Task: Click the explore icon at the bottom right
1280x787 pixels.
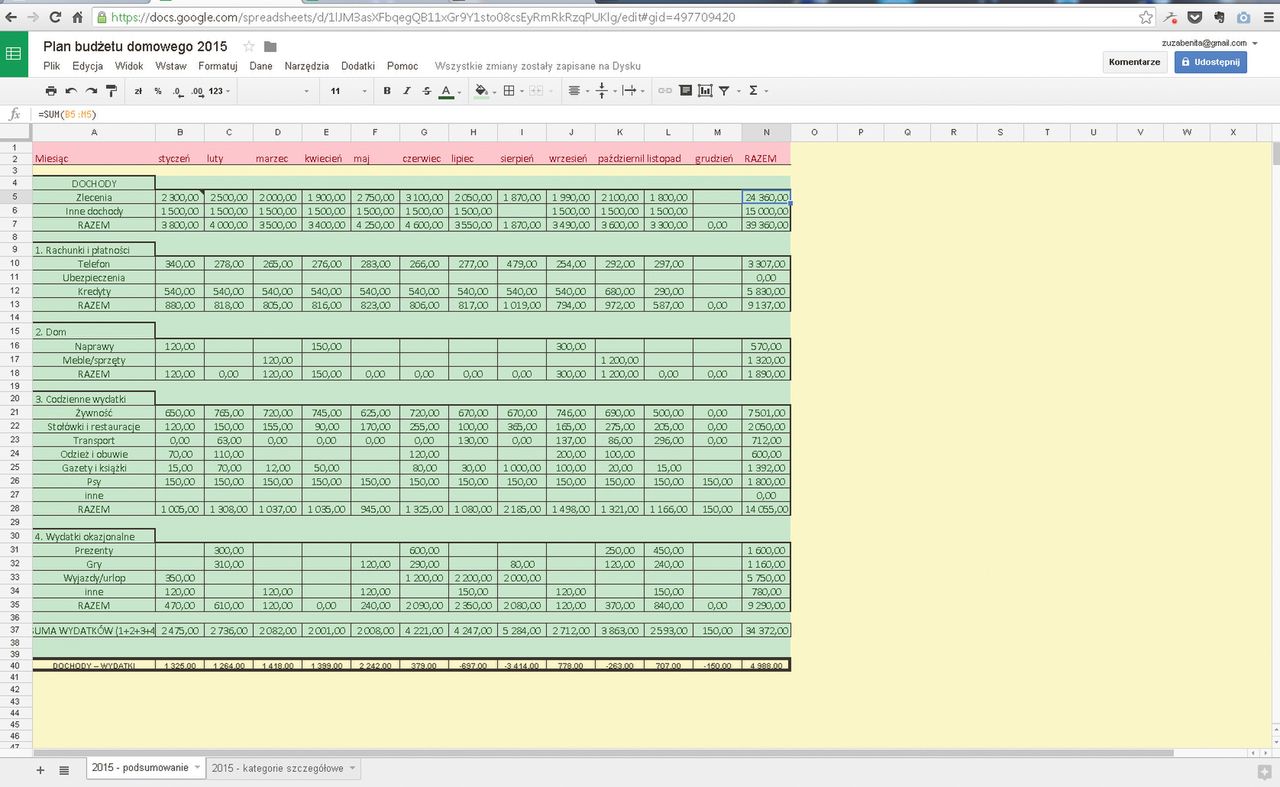Action: pos(1264,771)
